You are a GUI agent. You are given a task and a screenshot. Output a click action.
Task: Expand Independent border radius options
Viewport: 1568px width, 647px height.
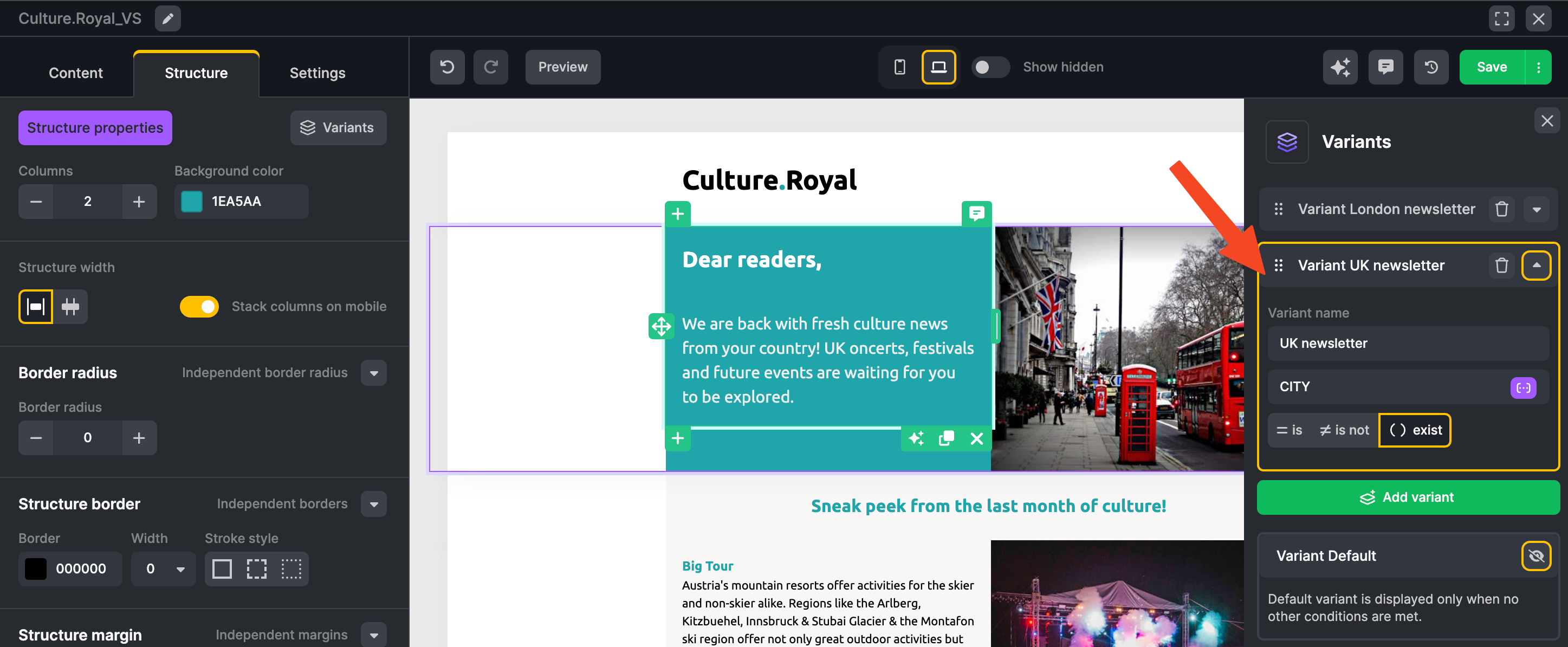(374, 373)
